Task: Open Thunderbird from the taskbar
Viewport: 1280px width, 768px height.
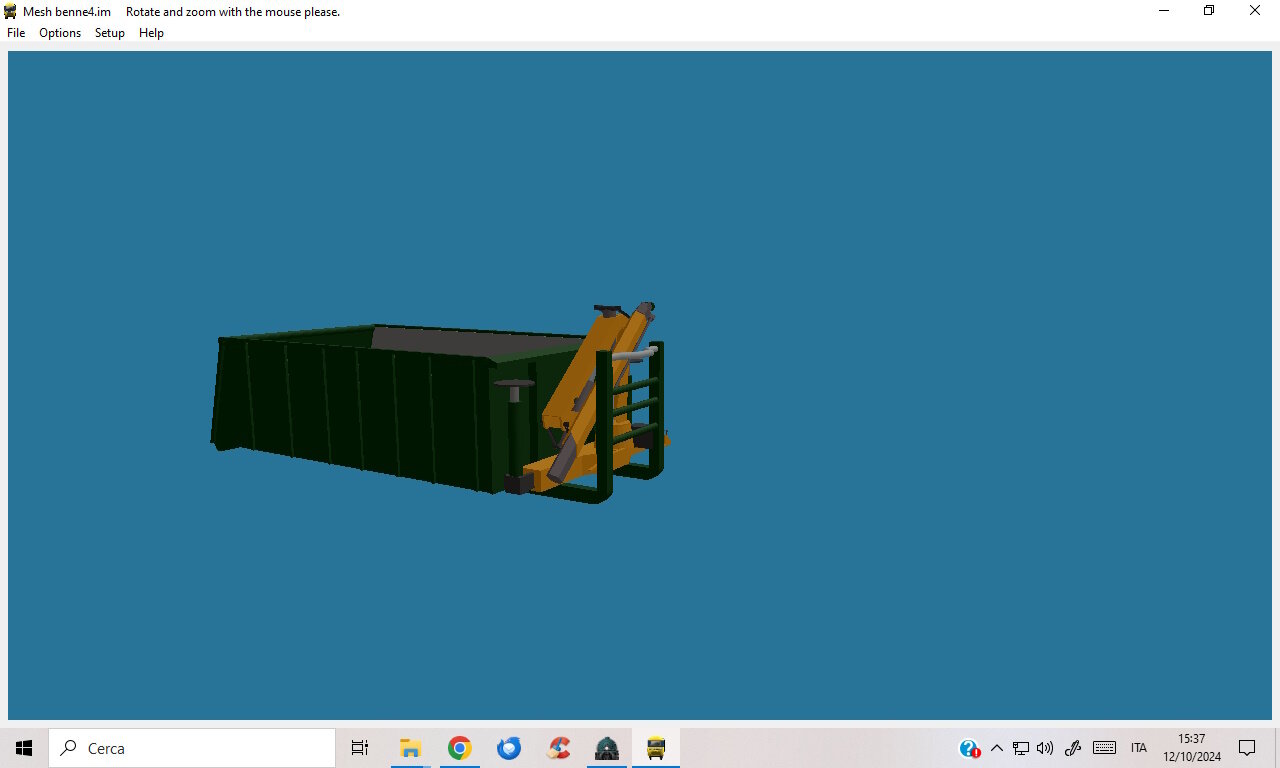Action: click(509, 748)
